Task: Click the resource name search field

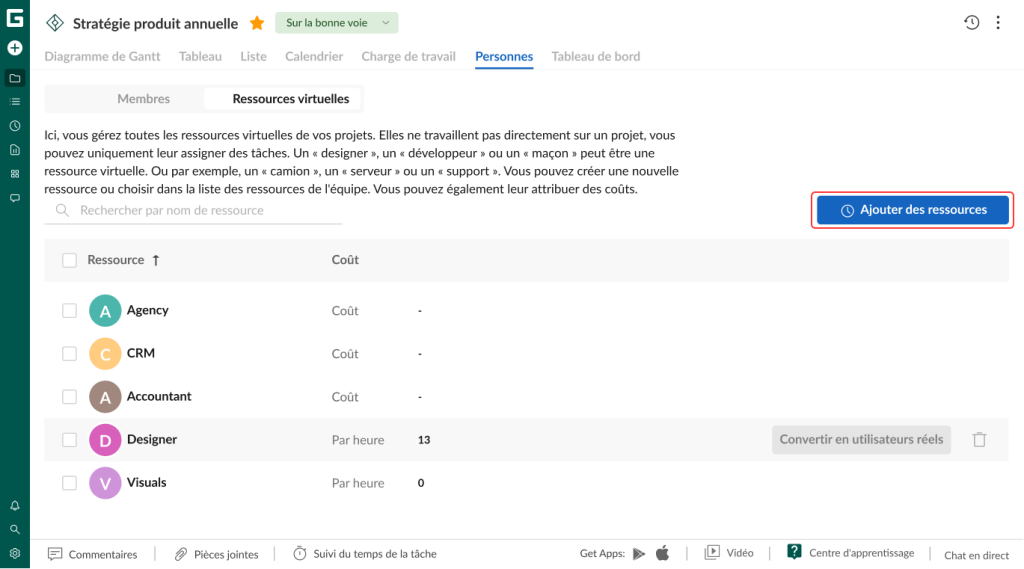Action: point(193,210)
